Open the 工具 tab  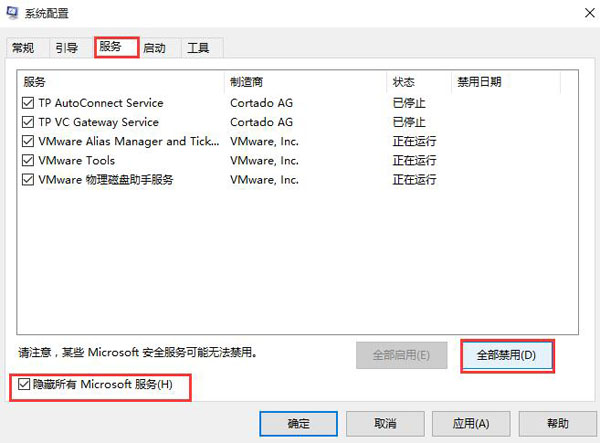(198, 48)
